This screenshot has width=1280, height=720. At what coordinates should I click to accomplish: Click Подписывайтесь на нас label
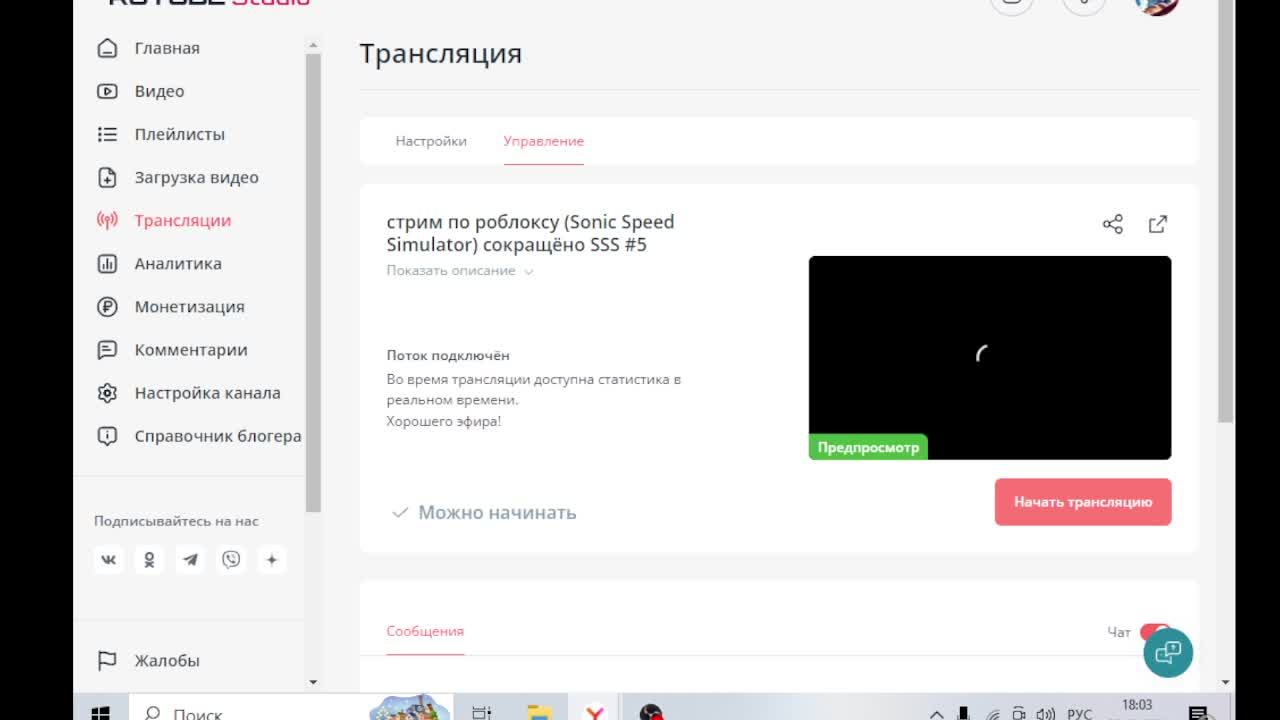click(176, 521)
